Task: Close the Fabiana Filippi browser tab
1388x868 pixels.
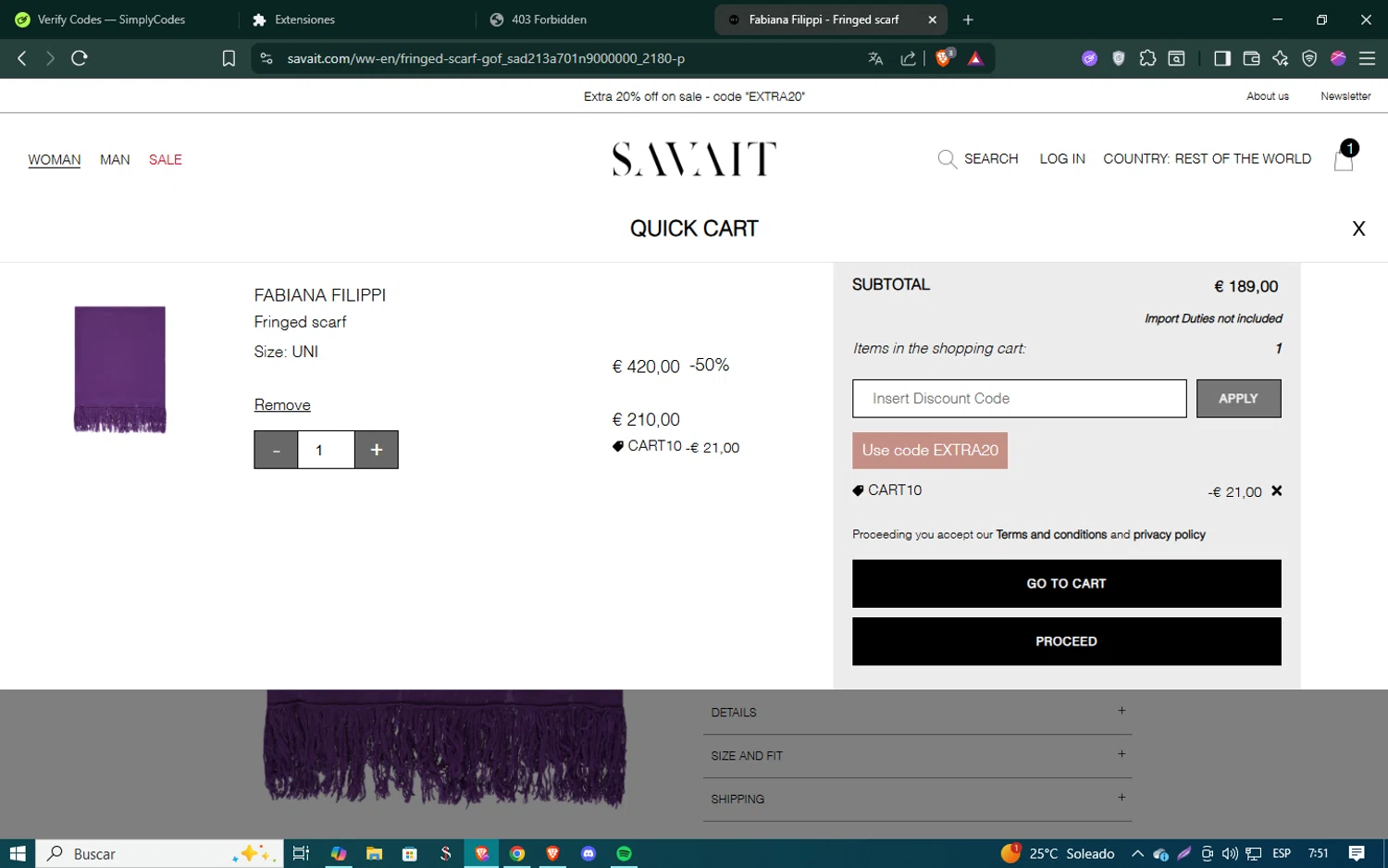Action: click(x=932, y=19)
